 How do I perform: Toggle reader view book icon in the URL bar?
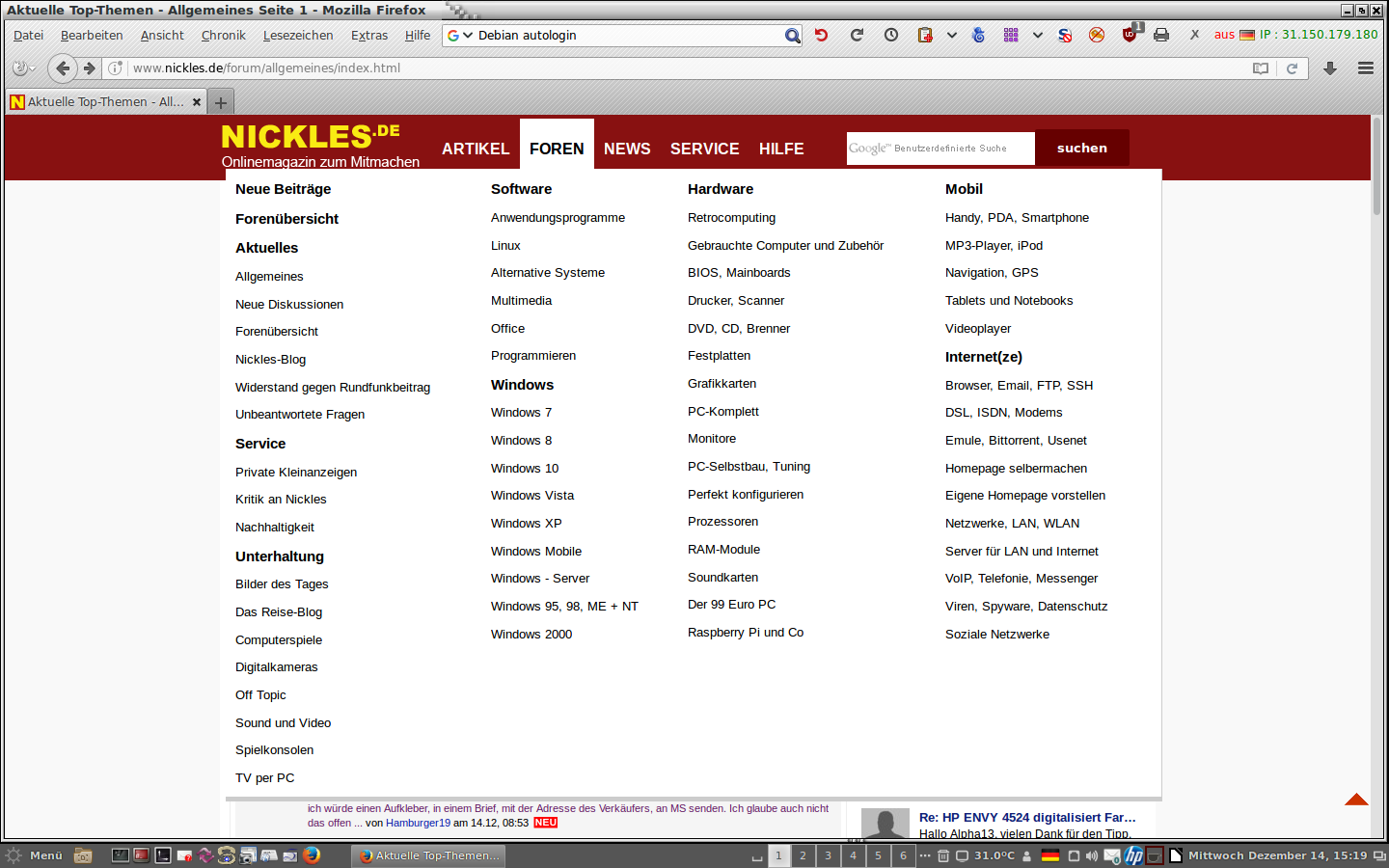[x=1261, y=68]
